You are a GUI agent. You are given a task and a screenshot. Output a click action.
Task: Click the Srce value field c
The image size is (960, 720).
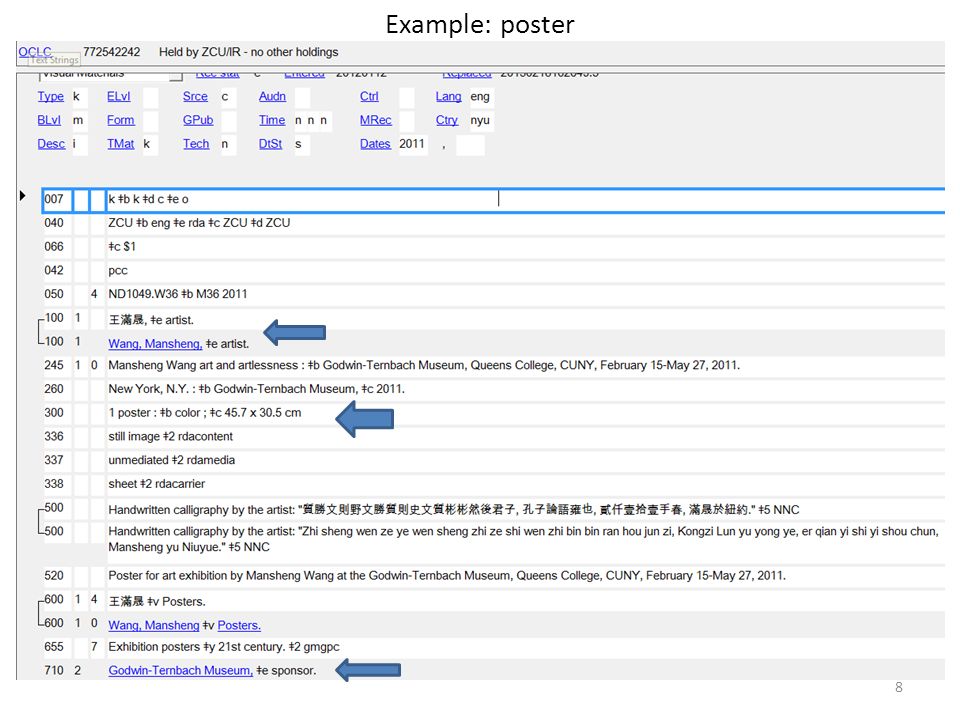228,97
